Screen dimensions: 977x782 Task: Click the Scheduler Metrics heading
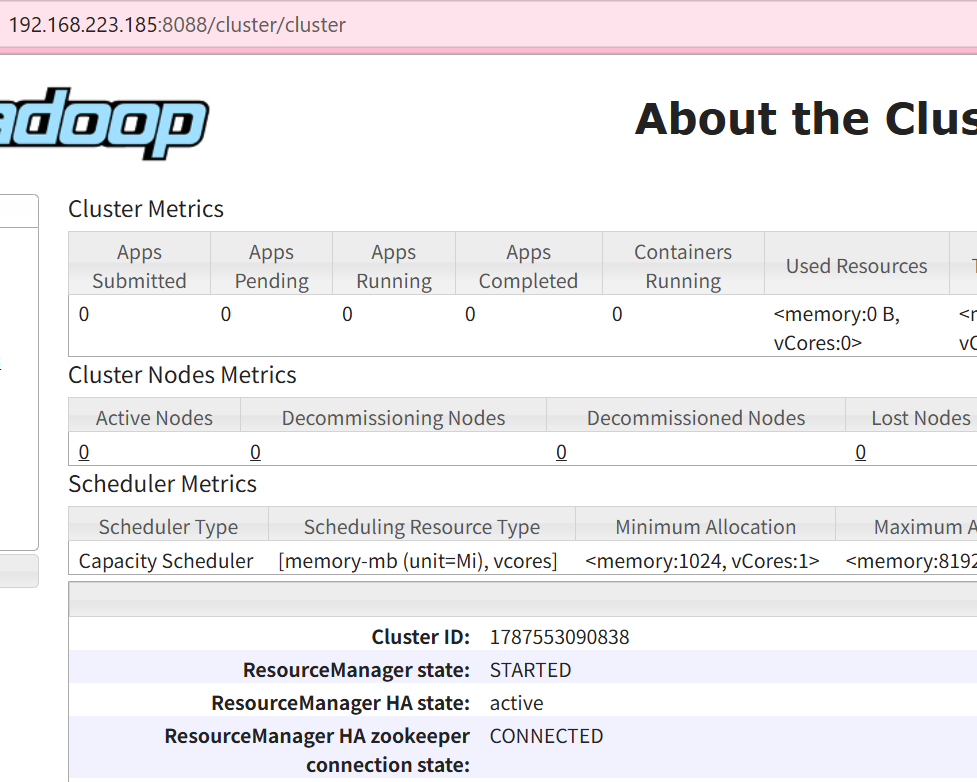tap(162, 484)
